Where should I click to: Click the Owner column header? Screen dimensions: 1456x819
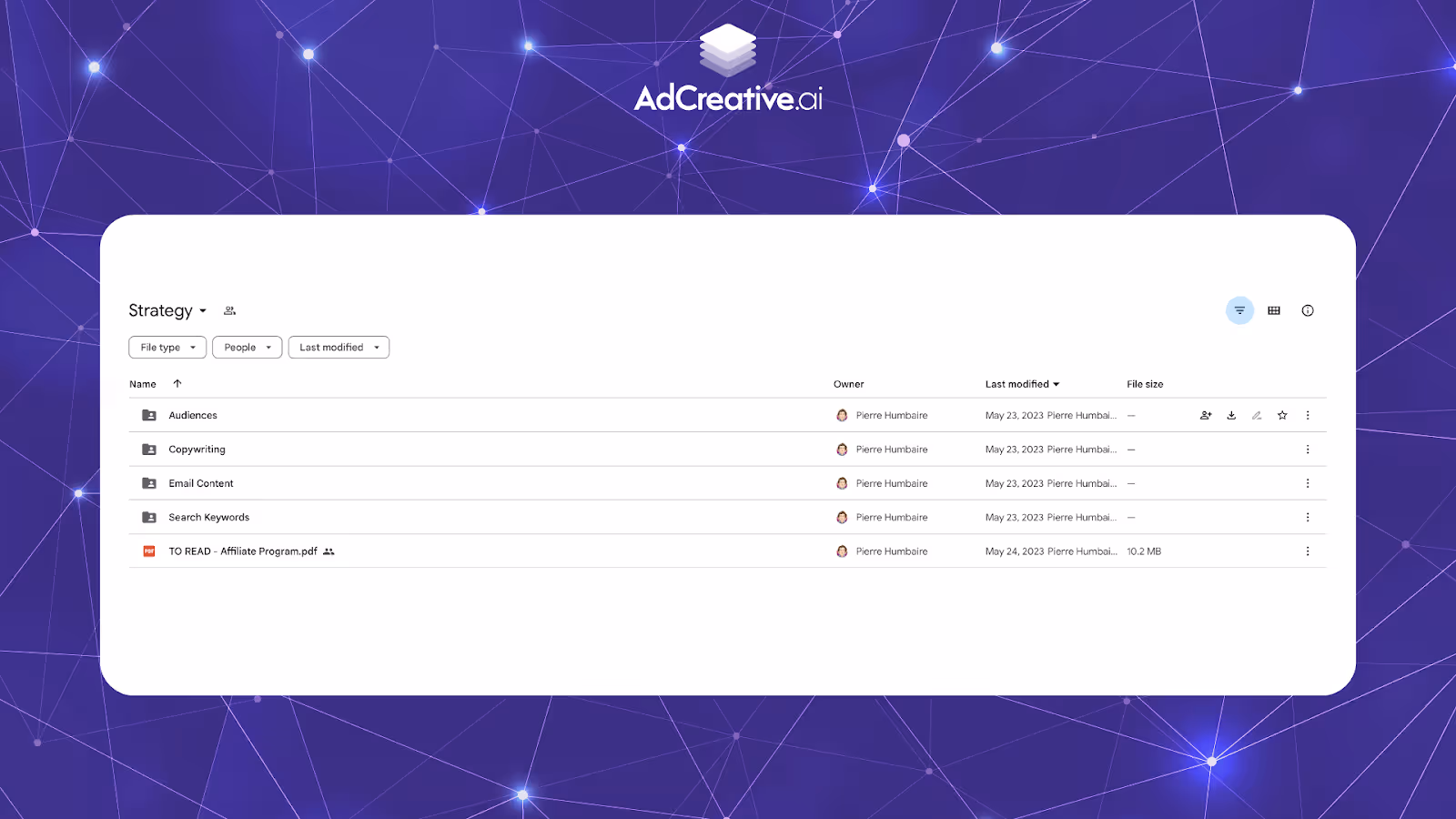pyautogui.click(x=849, y=384)
